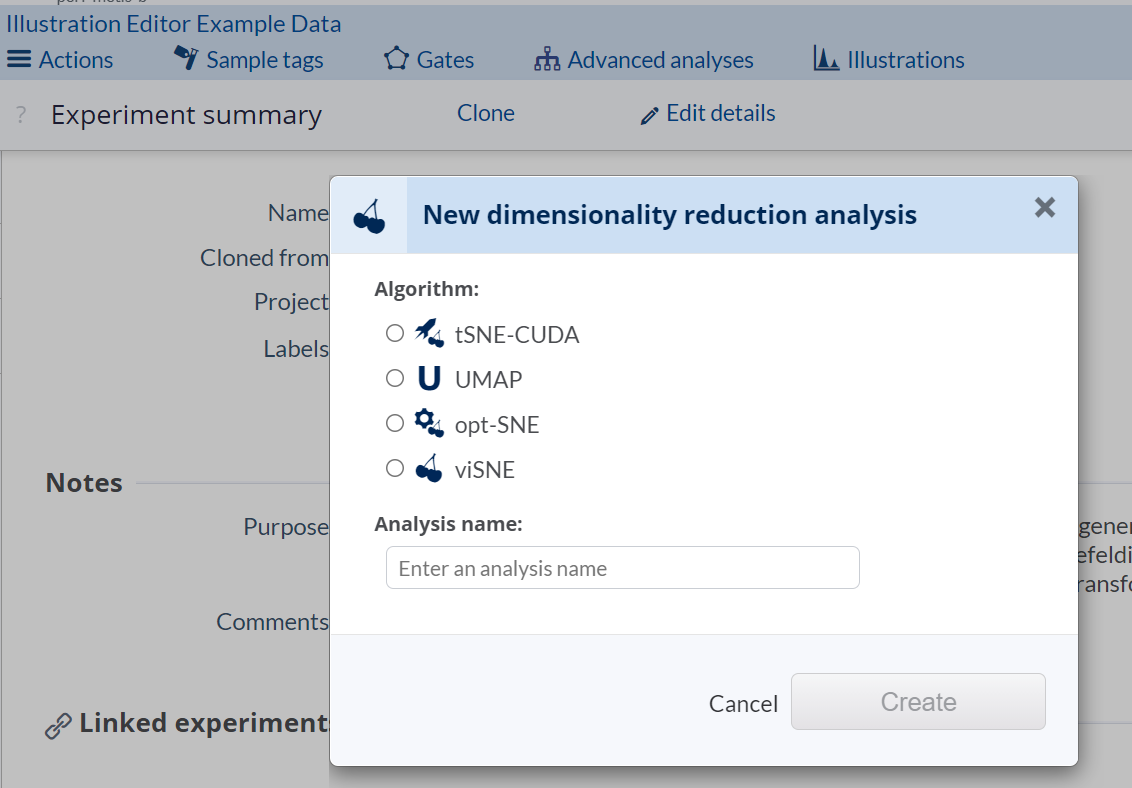1132x788 pixels.
Task: Click the tSNE-CUDA rocket icon
Action: click(x=429, y=333)
